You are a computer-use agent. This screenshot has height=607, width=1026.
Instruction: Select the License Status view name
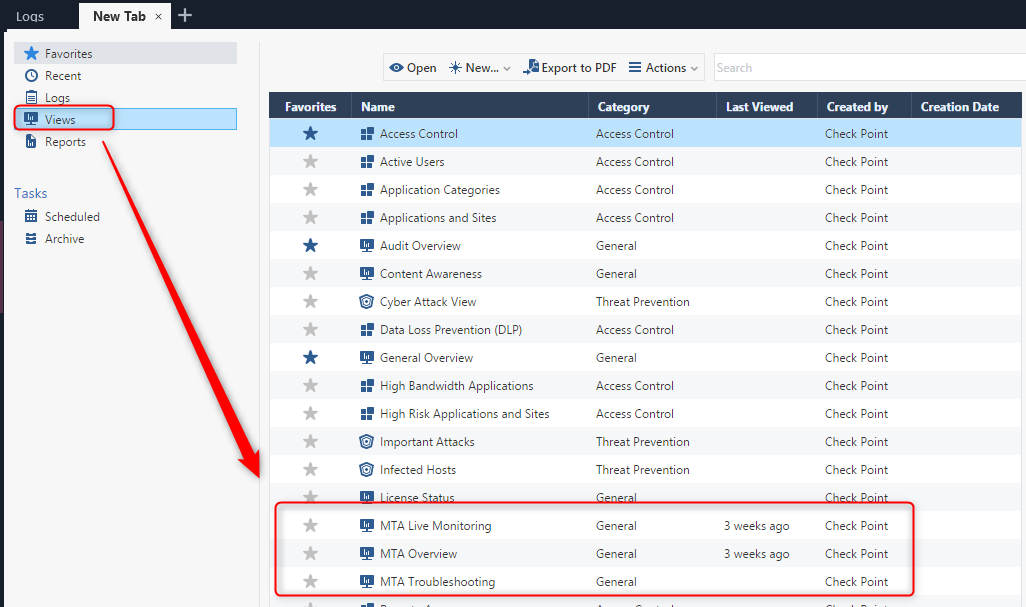tap(417, 498)
